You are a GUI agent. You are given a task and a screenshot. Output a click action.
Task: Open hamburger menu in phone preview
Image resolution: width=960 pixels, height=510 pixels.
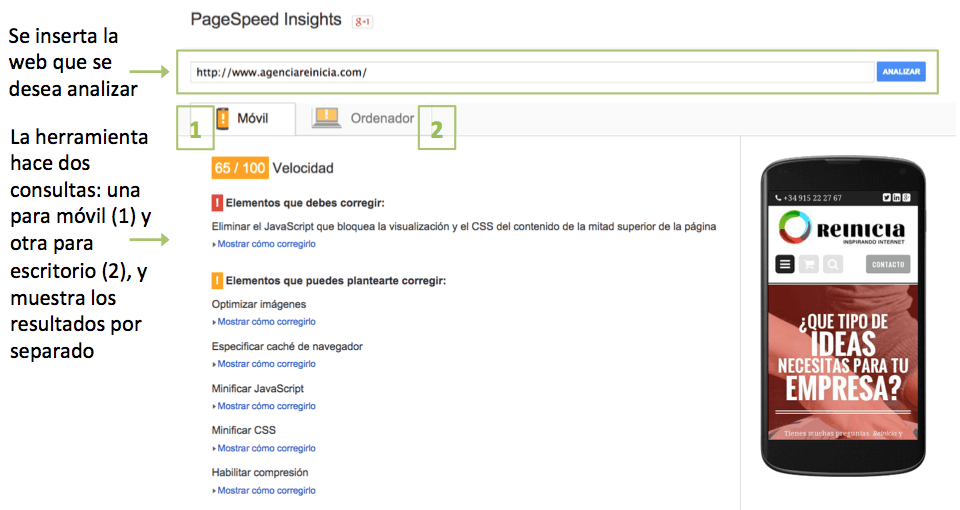pyautogui.click(x=786, y=264)
